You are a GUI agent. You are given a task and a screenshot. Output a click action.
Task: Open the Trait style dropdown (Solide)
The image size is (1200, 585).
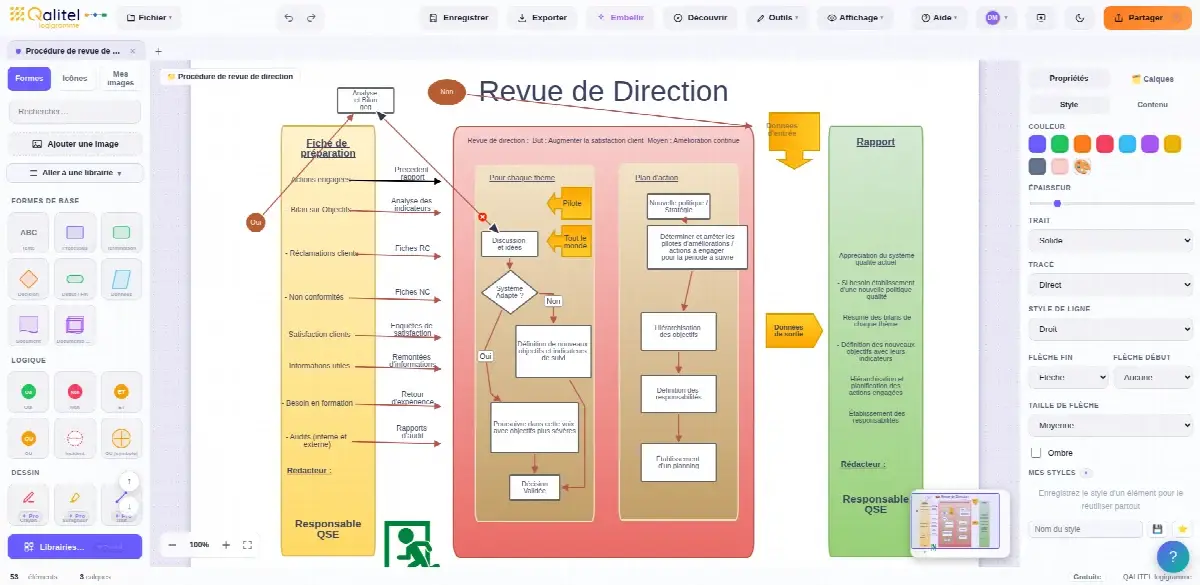(x=1110, y=240)
